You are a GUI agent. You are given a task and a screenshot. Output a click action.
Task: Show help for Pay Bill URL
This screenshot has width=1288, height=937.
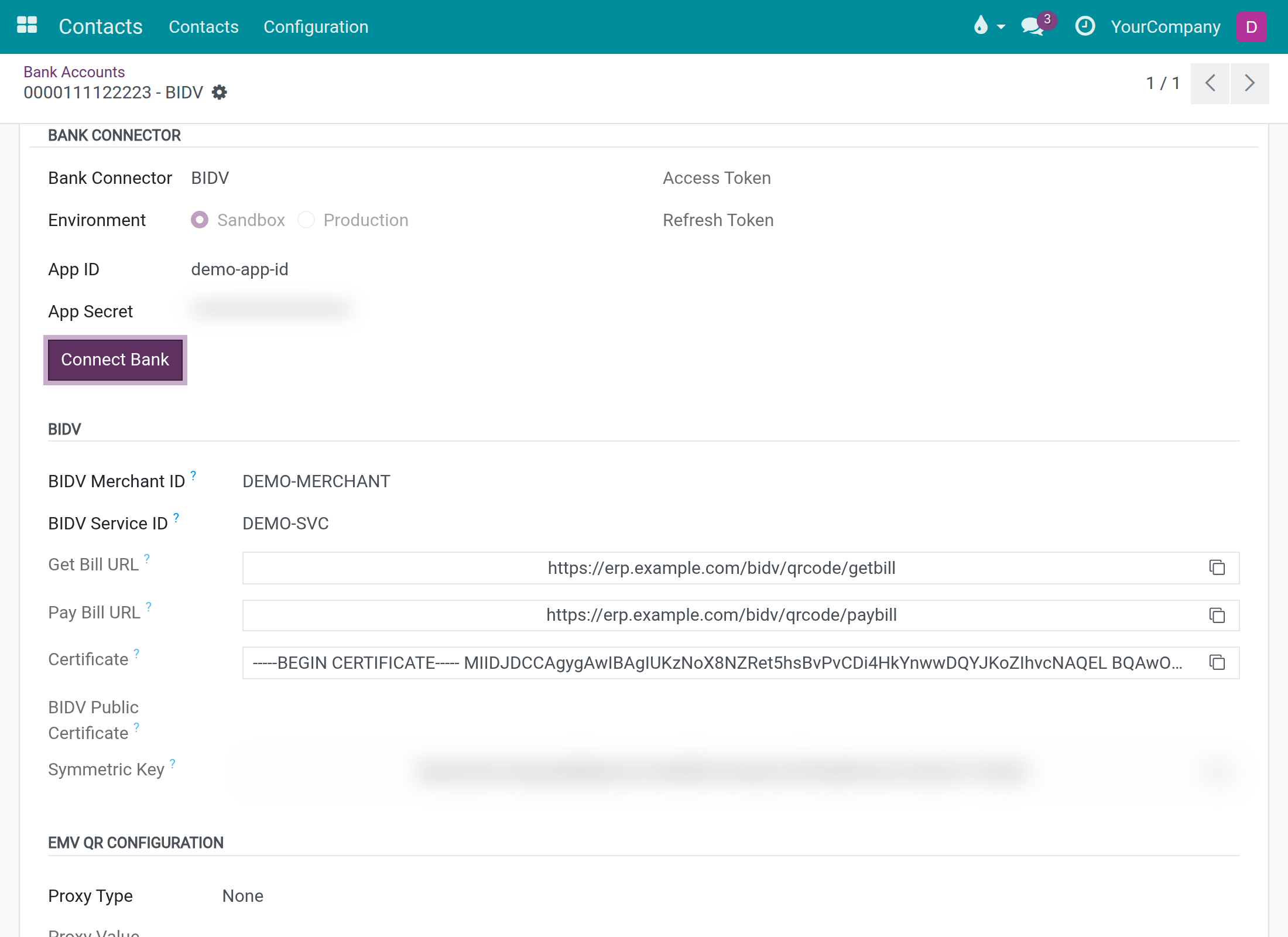tap(149, 607)
